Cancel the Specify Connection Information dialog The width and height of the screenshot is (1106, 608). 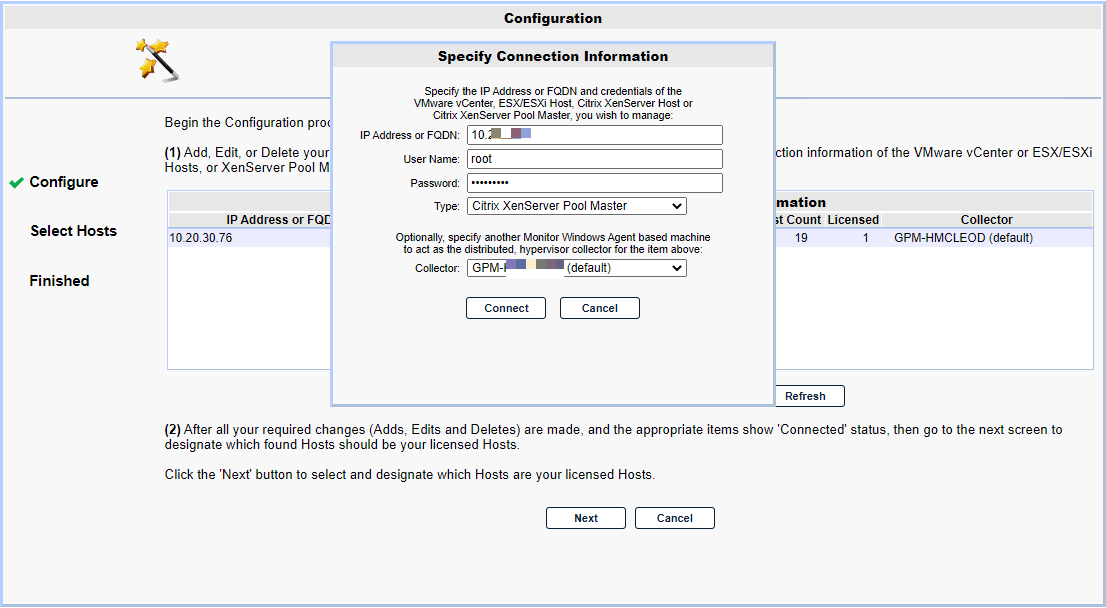pos(600,308)
